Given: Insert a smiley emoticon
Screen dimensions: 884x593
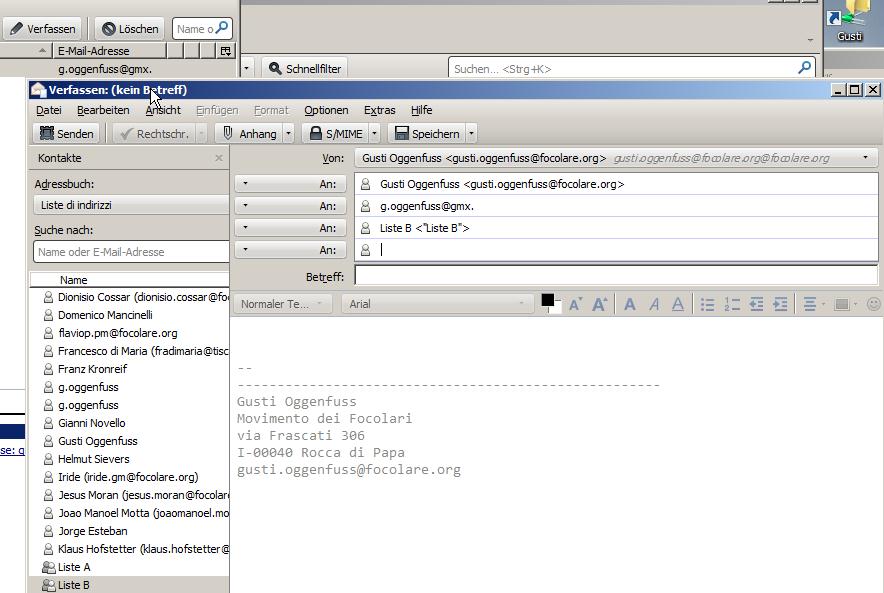Looking at the screenshot, I should click(873, 304).
